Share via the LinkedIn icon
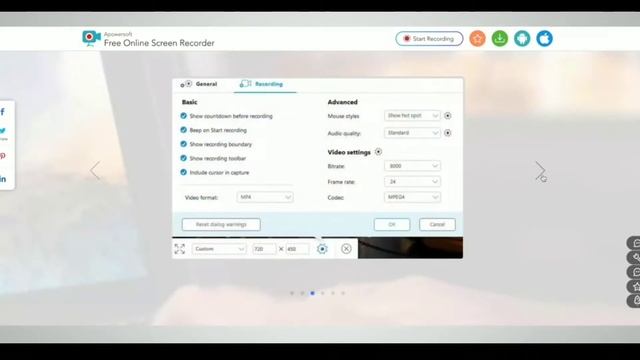 (x=3, y=179)
